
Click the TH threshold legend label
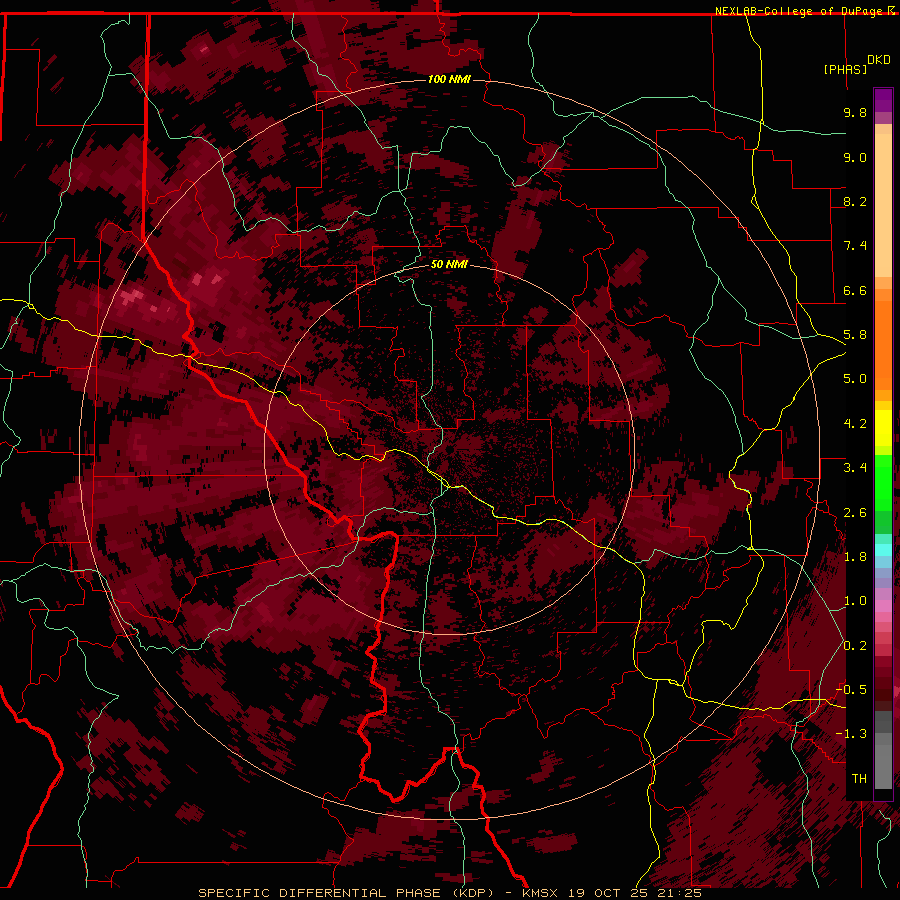[x=859, y=778]
